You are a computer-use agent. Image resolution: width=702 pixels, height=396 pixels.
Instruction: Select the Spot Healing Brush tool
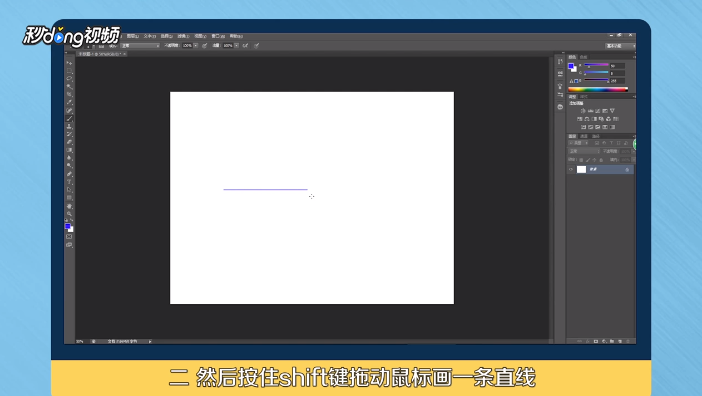[x=69, y=110]
